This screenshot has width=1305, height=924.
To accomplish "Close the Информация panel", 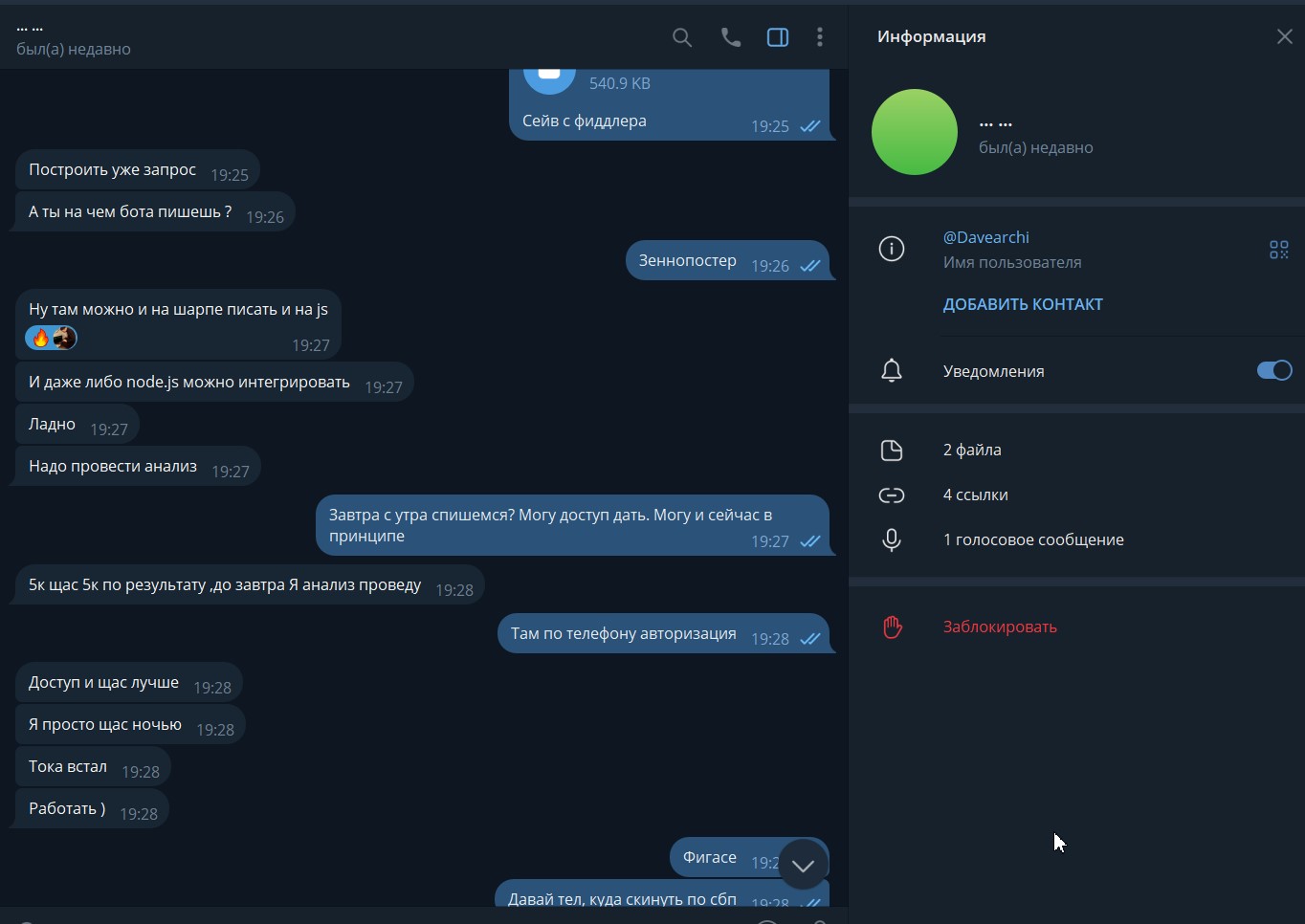I will (1285, 36).
